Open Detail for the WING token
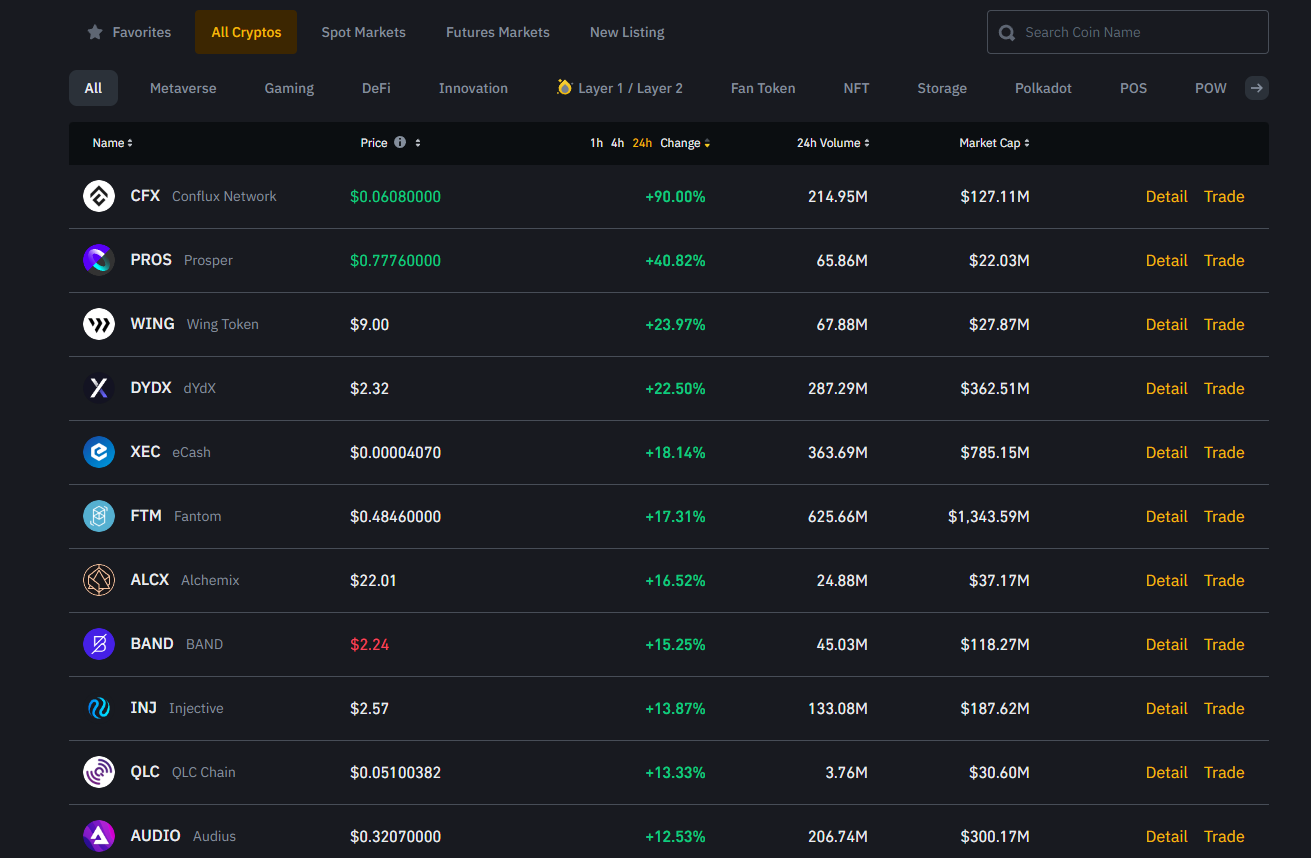This screenshot has width=1311, height=858. 1166,325
